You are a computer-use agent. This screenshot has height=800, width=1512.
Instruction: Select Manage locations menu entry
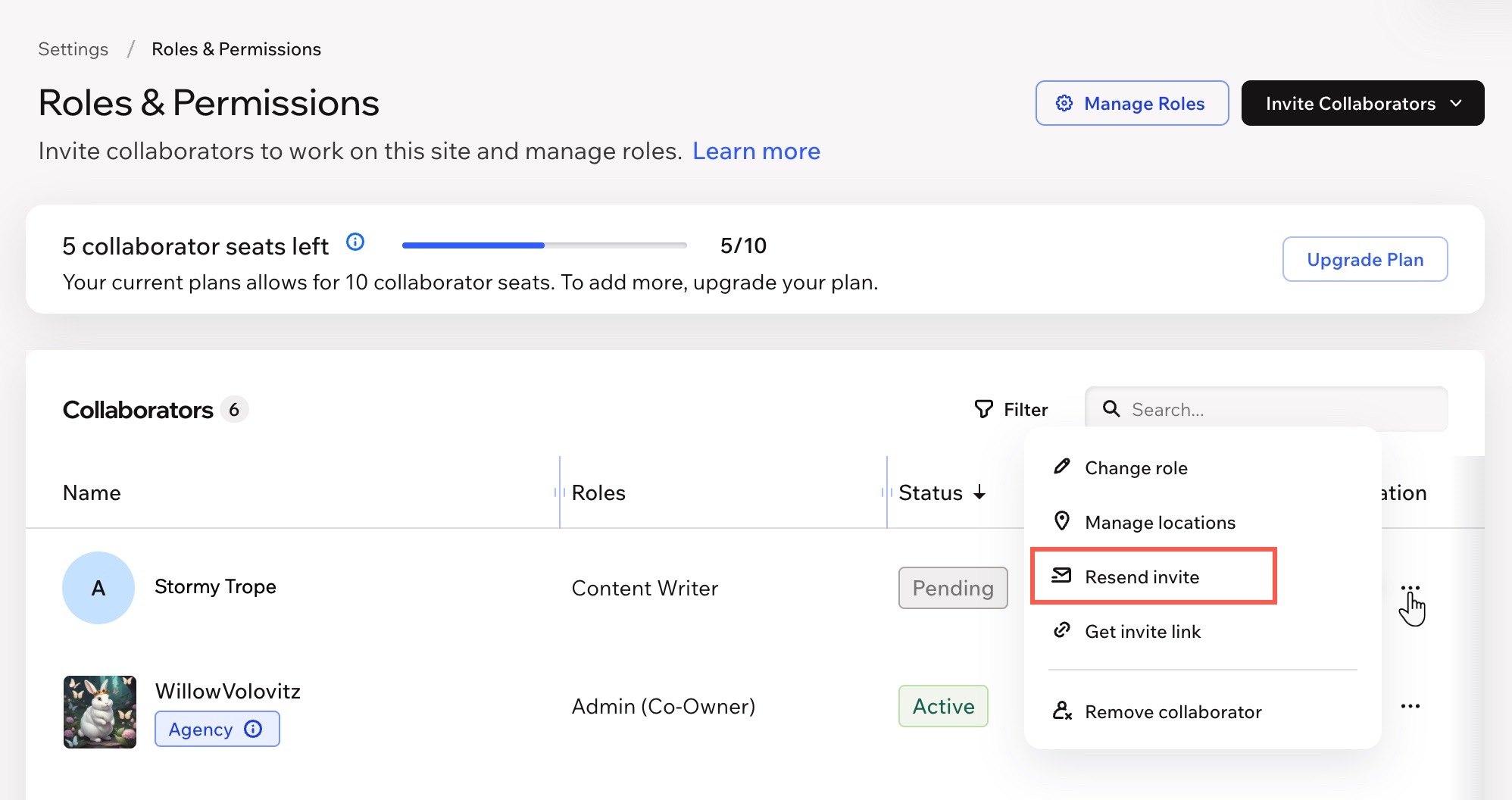click(1202, 522)
